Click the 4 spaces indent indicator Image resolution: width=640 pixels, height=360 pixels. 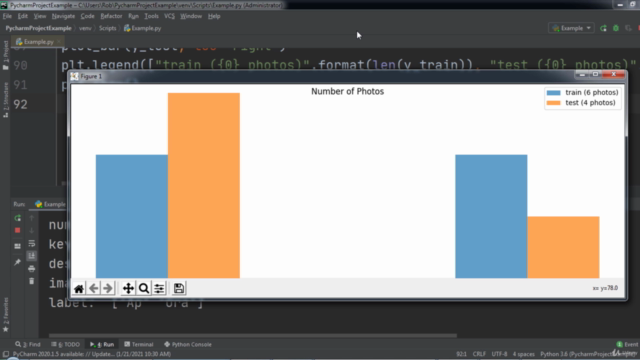click(x=524, y=354)
